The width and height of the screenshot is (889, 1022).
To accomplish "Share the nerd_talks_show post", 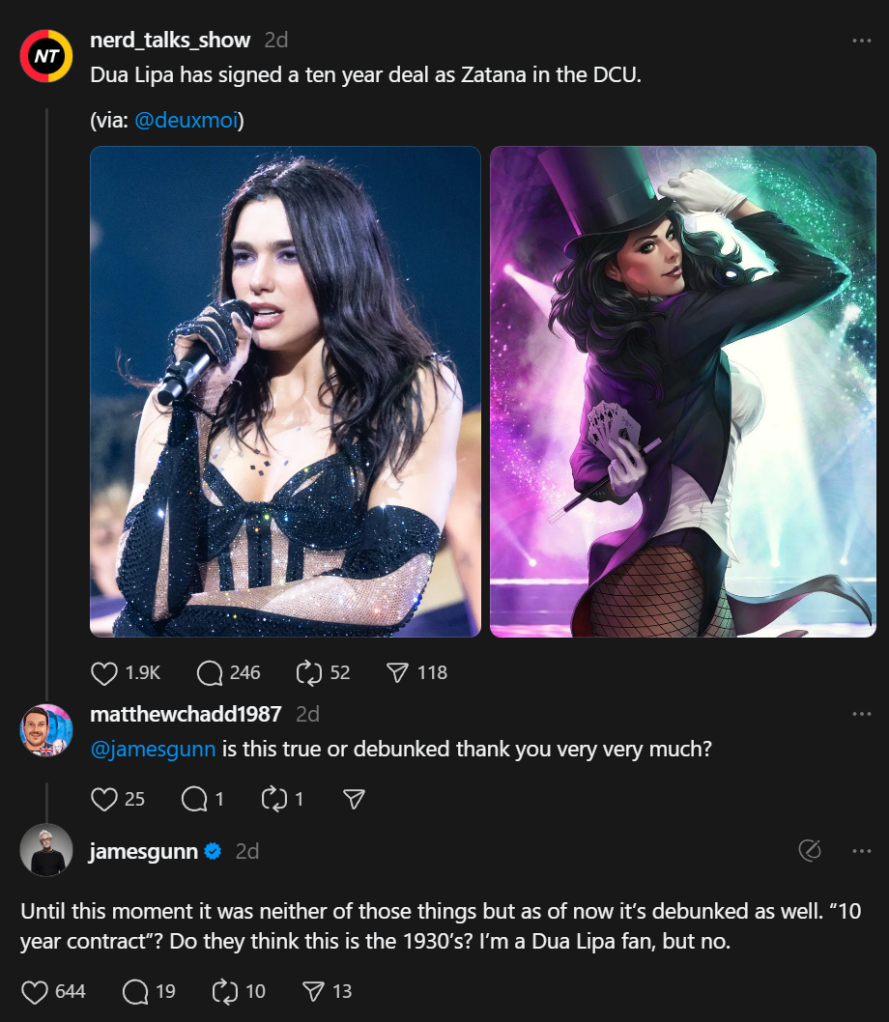I will click(x=398, y=673).
